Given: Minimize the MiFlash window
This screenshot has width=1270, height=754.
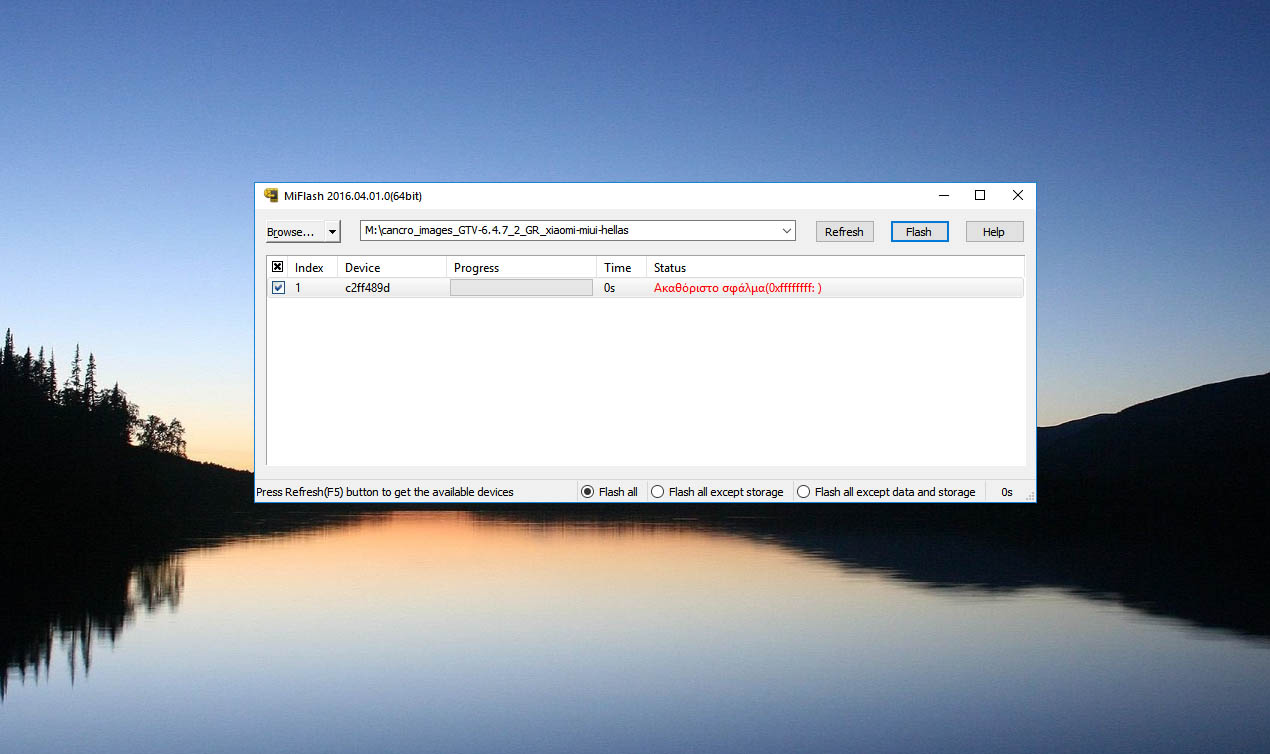Looking at the screenshot, I should pyautogui.click(x=942, y=195).
